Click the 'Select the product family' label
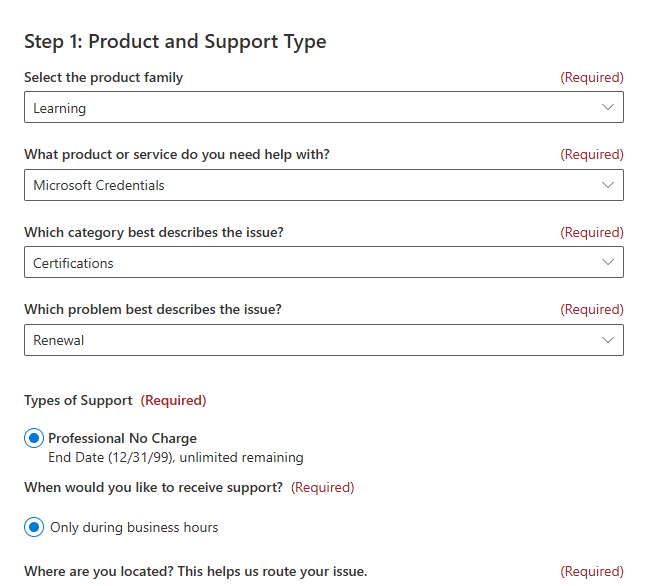The width and height of the screenshot is (658, 586). (104, 77)
